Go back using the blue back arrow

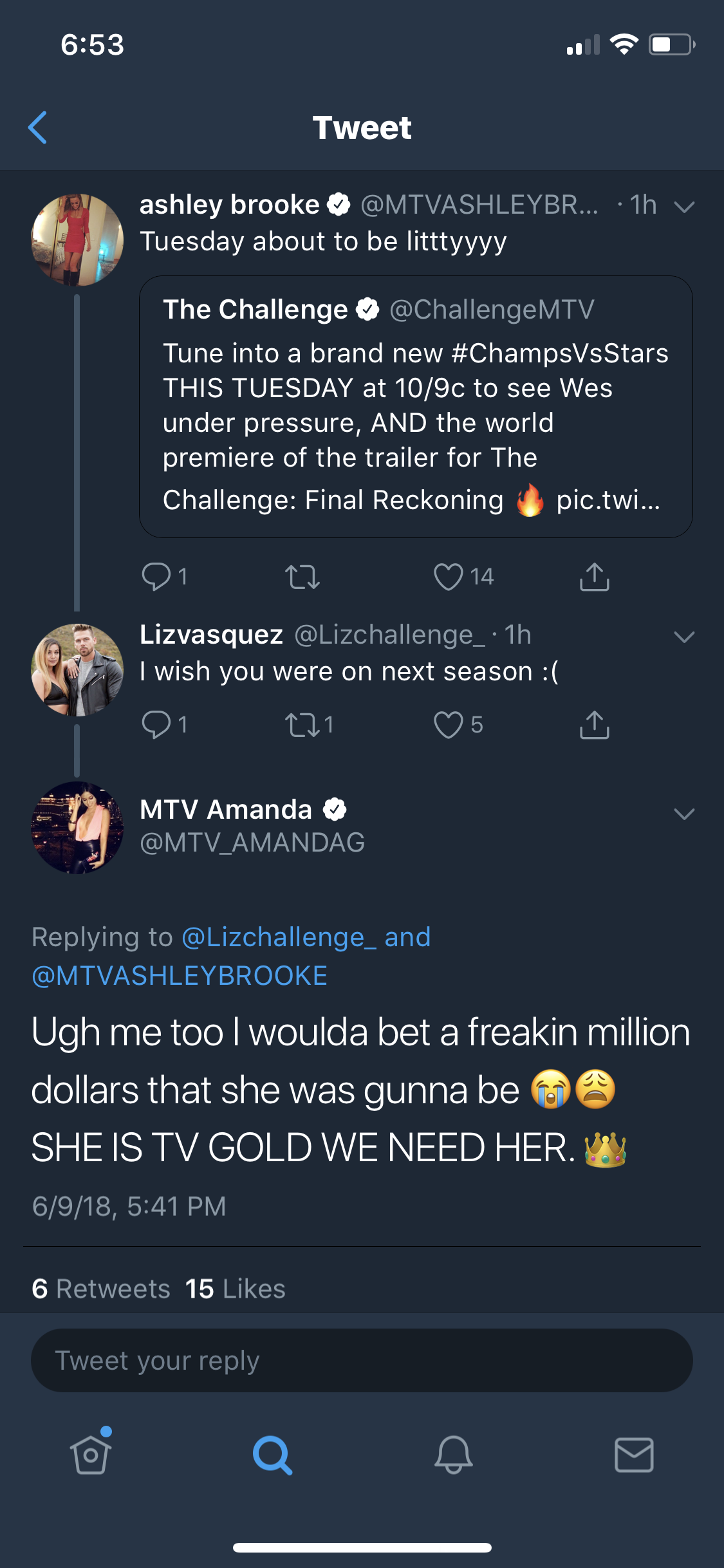(x=38, y=127)
